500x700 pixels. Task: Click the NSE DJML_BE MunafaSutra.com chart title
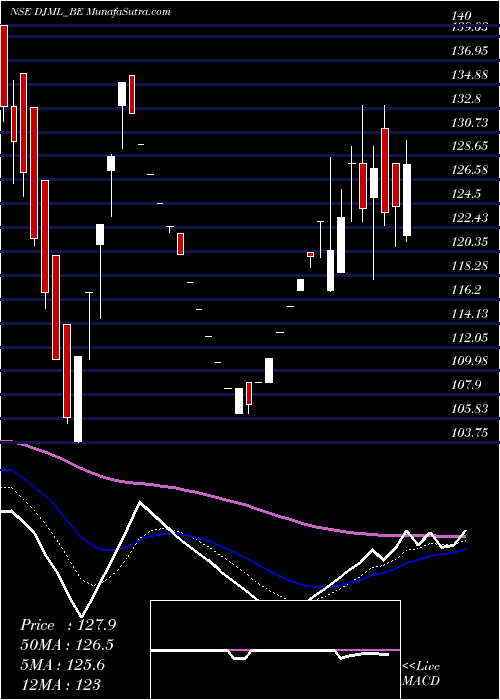click(x=90, y=12)
